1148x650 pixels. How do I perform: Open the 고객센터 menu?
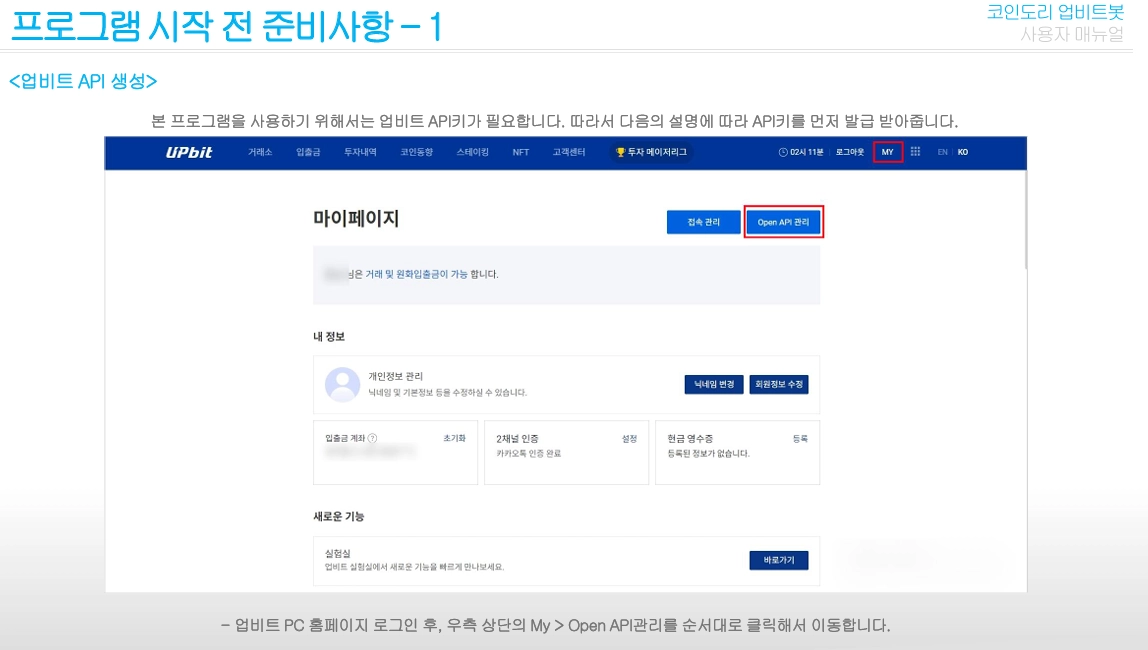569,152
